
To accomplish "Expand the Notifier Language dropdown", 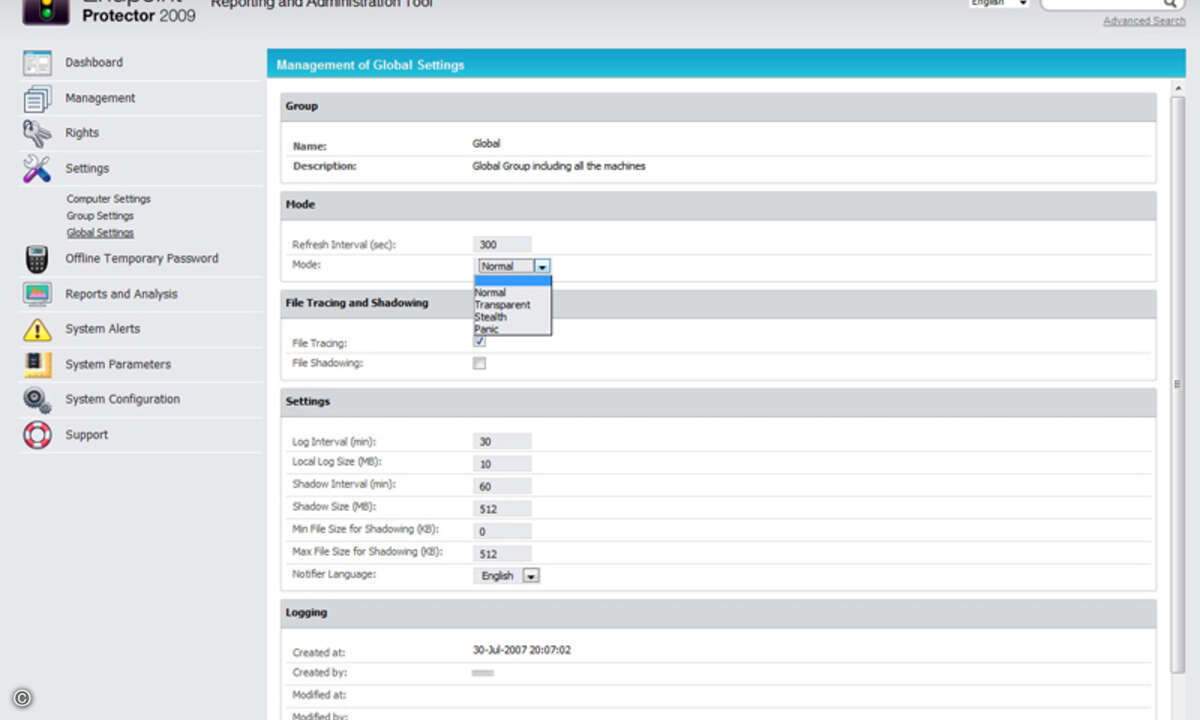I will coord(531,576).
